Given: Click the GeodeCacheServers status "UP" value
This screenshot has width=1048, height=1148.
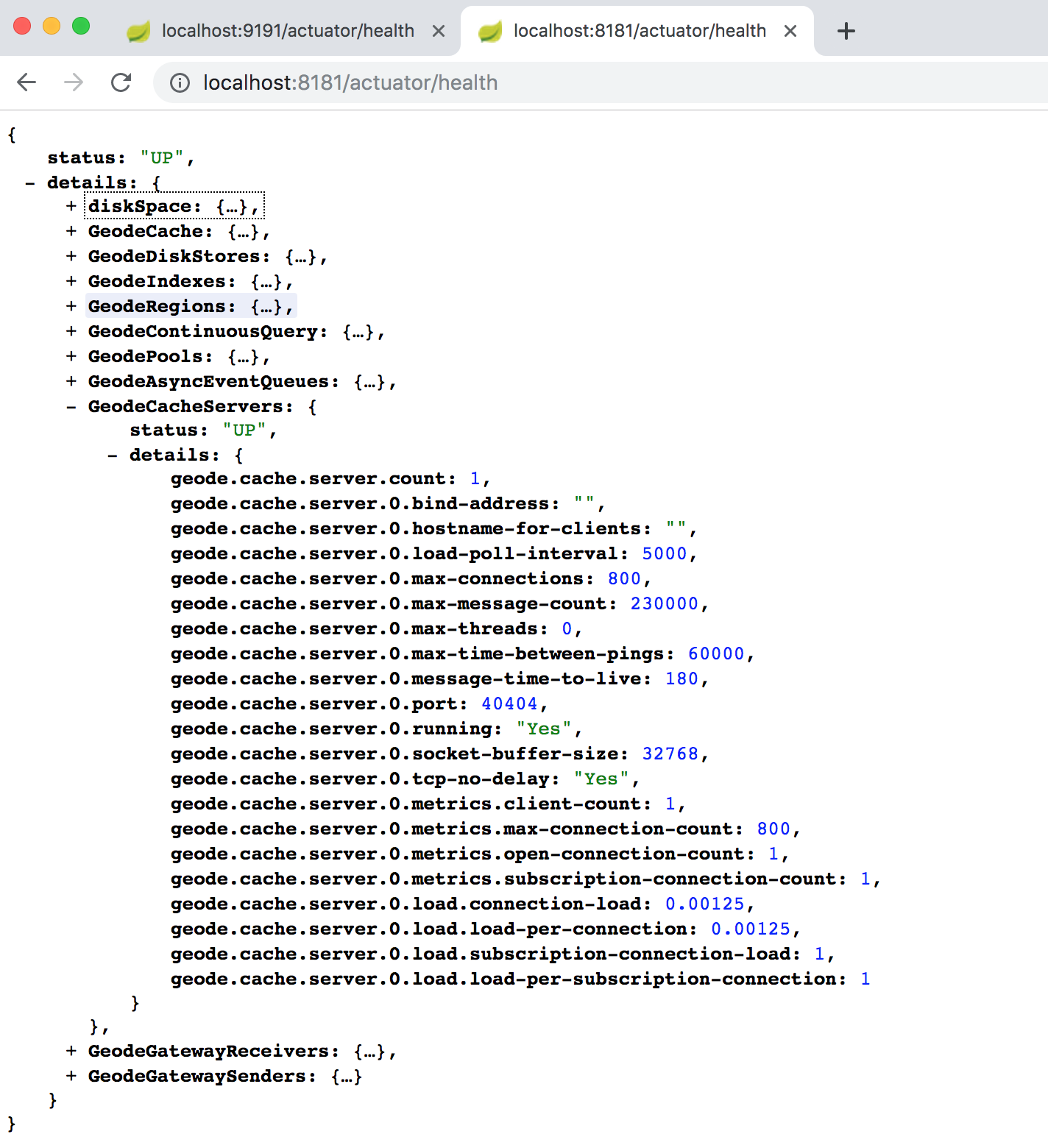Looking at the screenshot, I should pos(244,431).
